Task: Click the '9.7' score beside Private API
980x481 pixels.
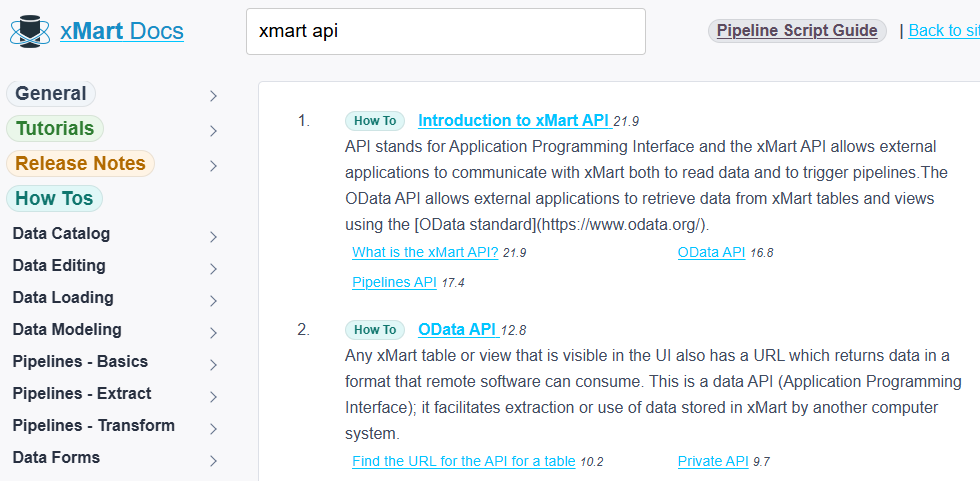Action: [762, 462]
